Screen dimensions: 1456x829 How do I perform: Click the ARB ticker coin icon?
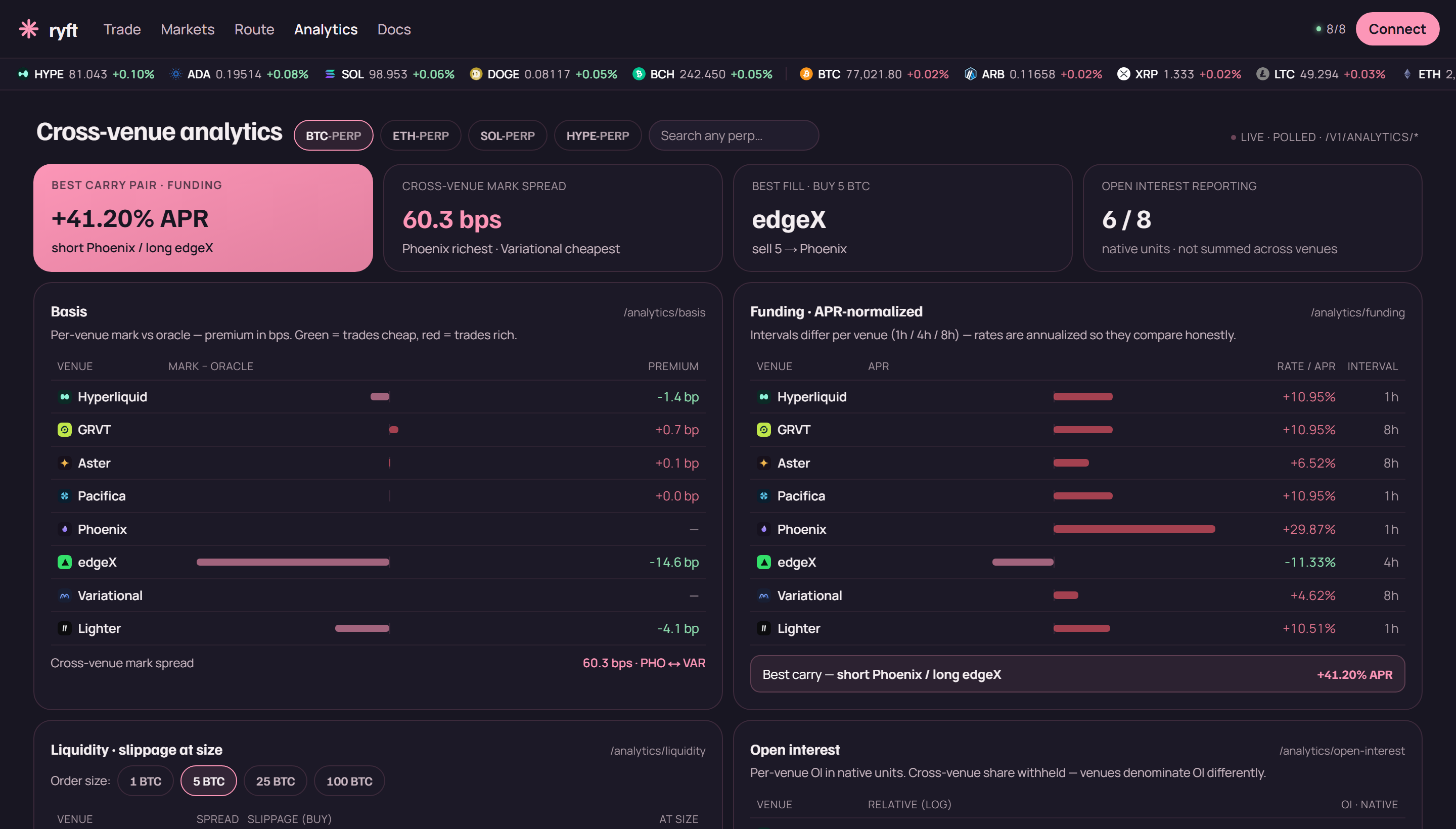coord(970,74)
